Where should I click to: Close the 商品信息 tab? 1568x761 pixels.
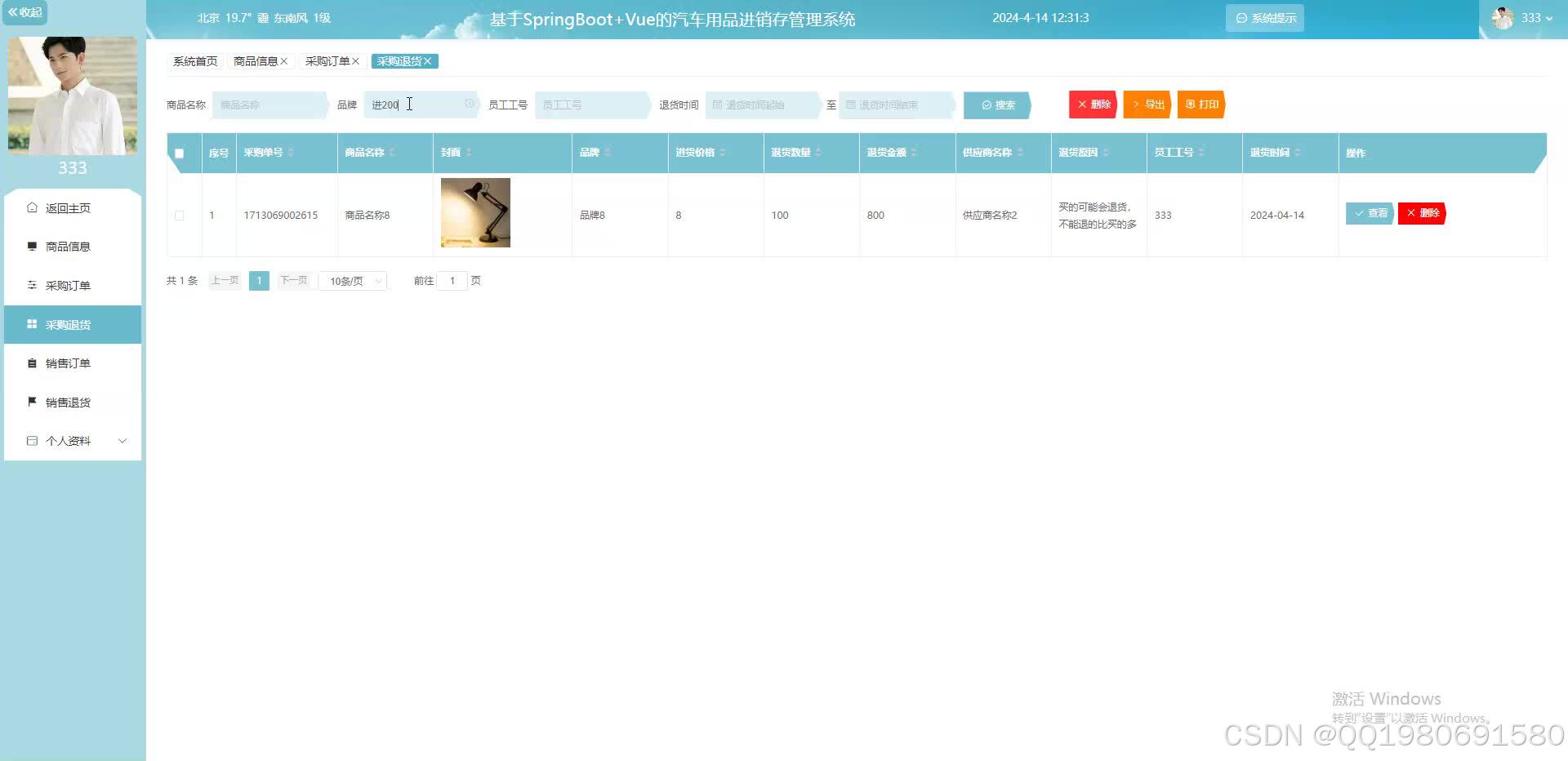point(284,61)
